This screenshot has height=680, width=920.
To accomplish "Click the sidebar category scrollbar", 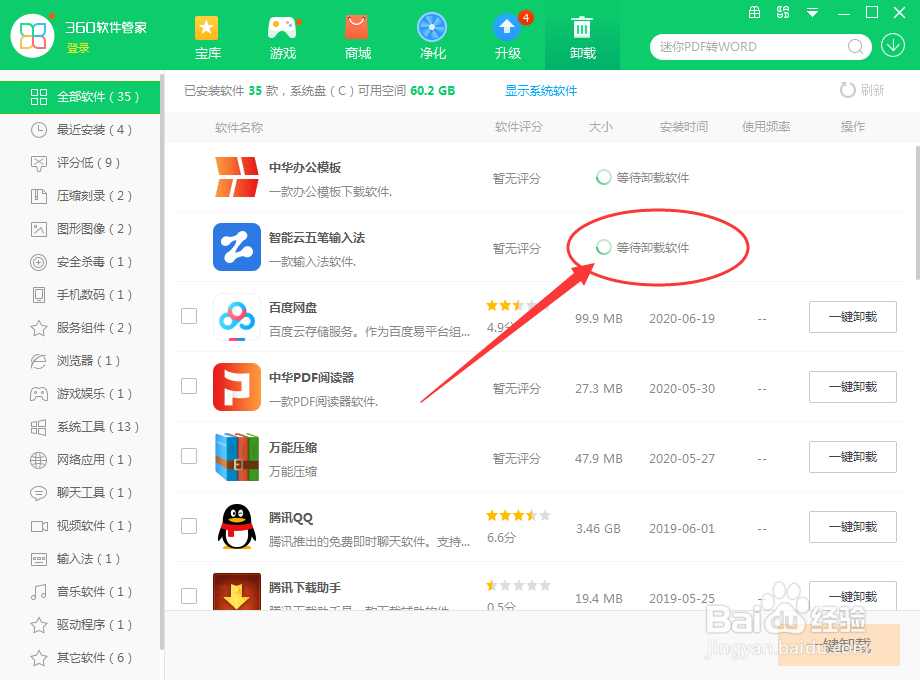I will (x=161, y=361).
